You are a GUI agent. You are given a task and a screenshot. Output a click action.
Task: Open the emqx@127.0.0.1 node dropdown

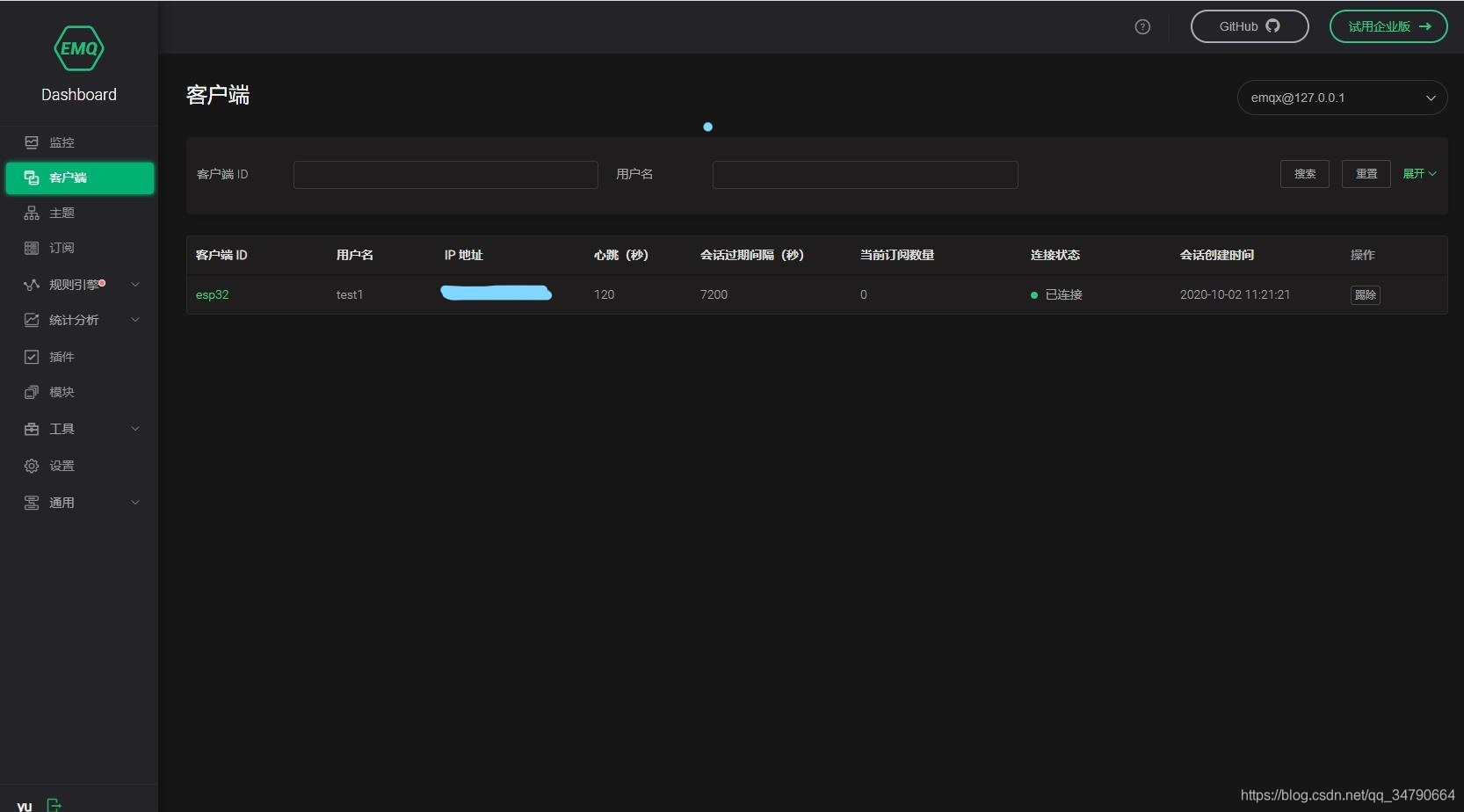tap(1342, 98)
